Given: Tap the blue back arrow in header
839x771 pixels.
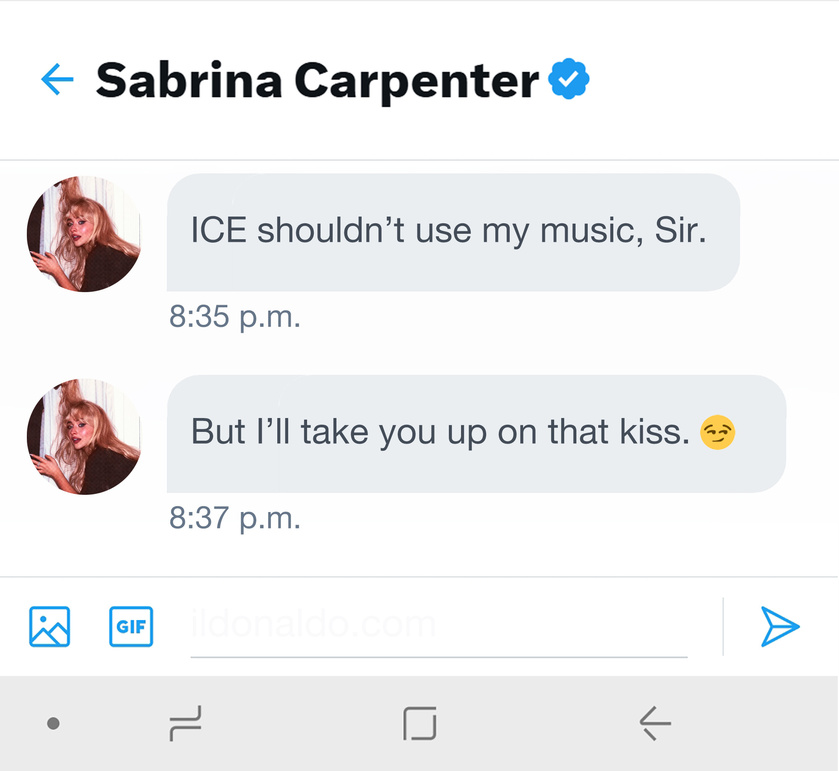Looking at the screenshot, I should pyautogui.click(x=57, y=79).
